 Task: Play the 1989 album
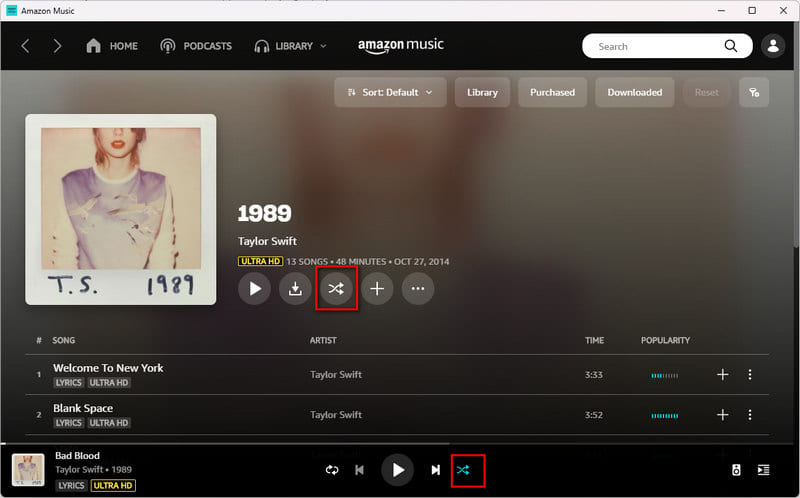pos(254,289)
